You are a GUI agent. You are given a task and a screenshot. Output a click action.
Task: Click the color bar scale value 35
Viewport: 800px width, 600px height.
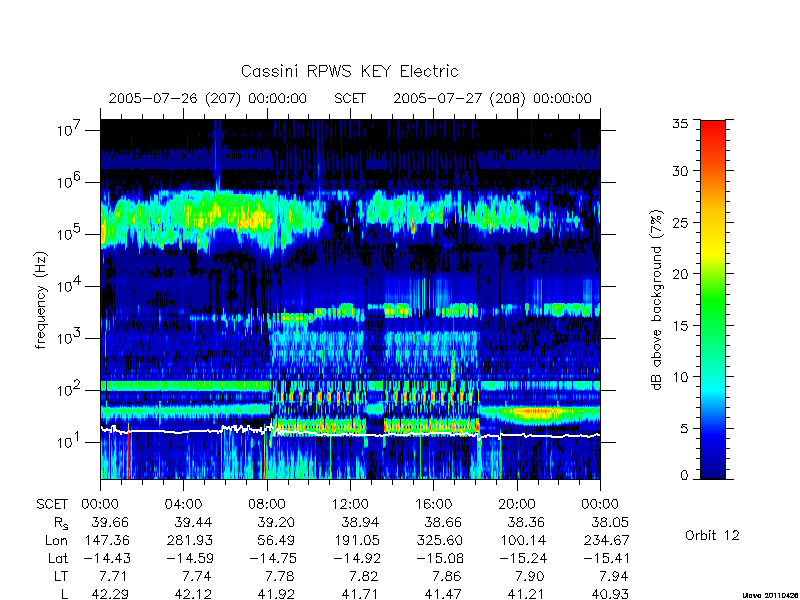coord(680,123)
